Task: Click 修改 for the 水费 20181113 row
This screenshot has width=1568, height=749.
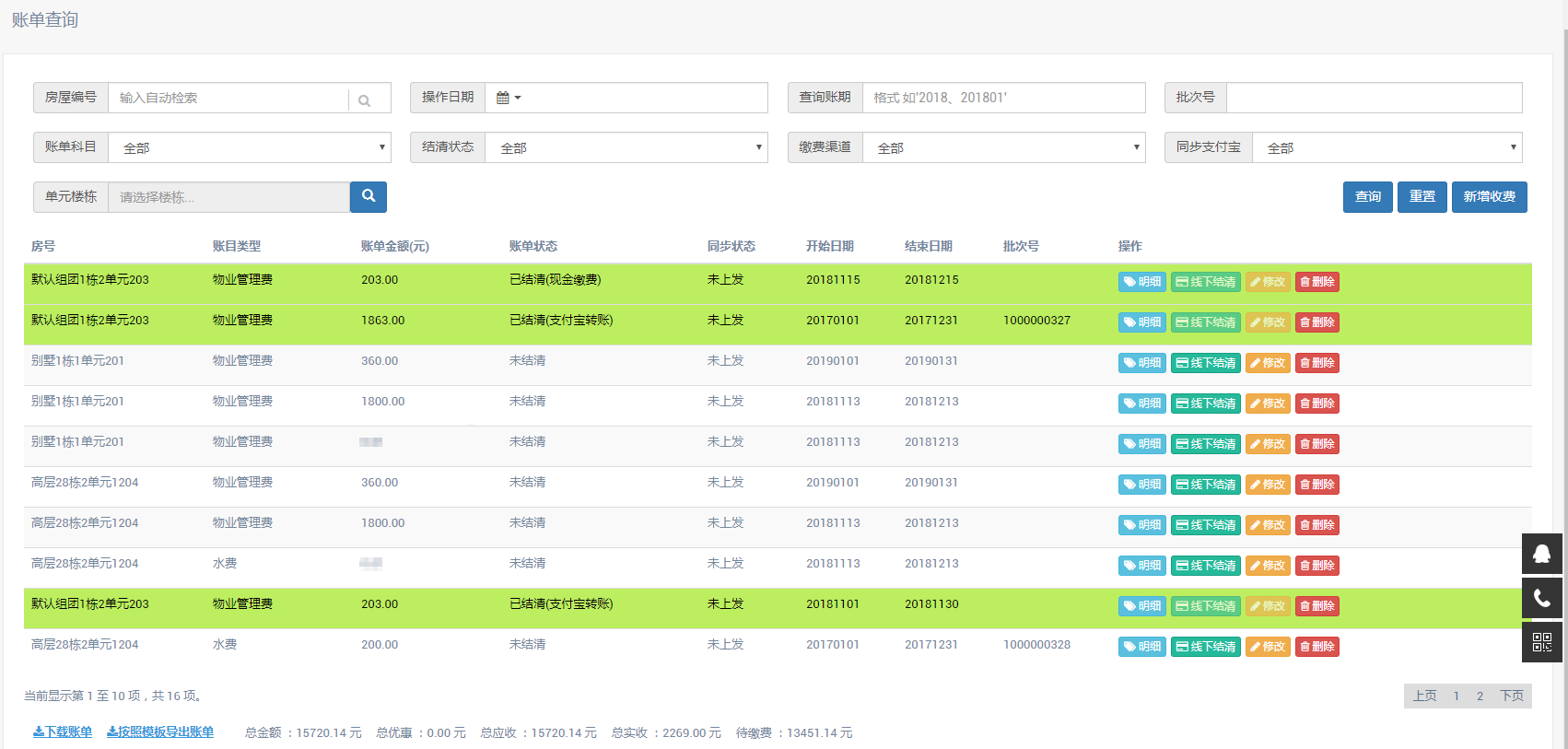Action: [x=1268, y=566]
